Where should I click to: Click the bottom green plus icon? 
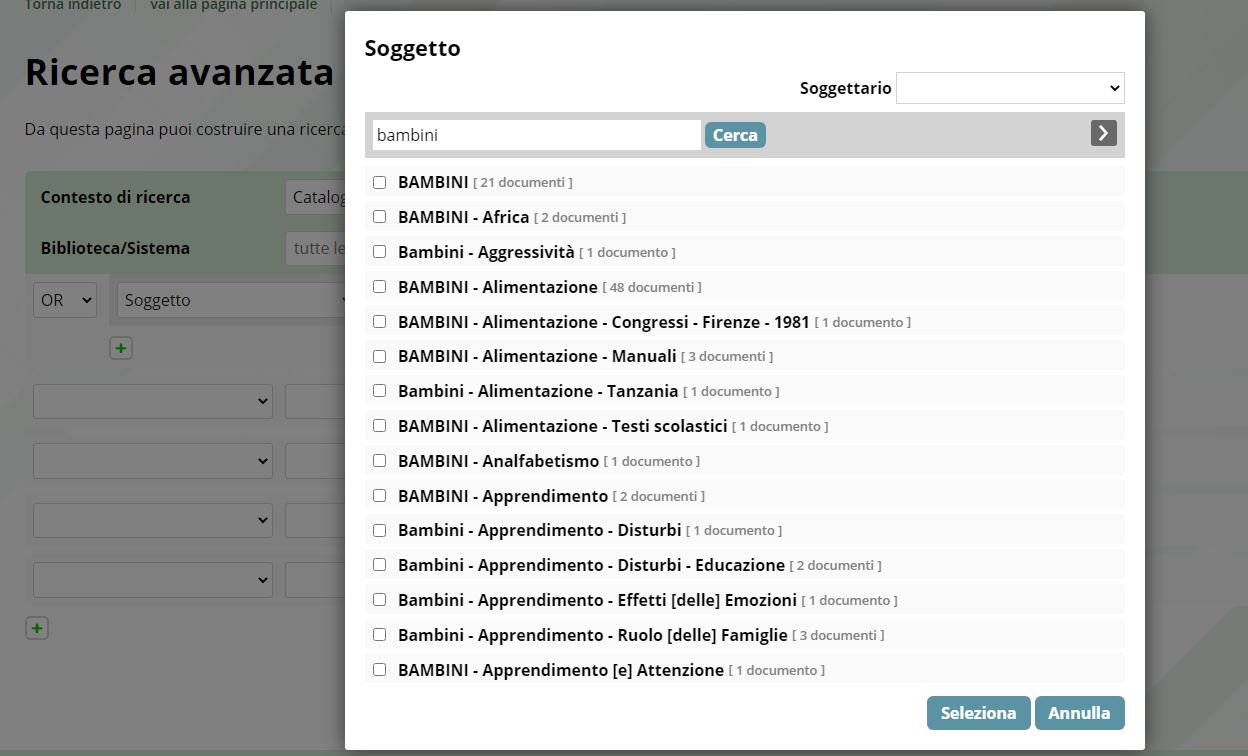click(x=37, y=628)
